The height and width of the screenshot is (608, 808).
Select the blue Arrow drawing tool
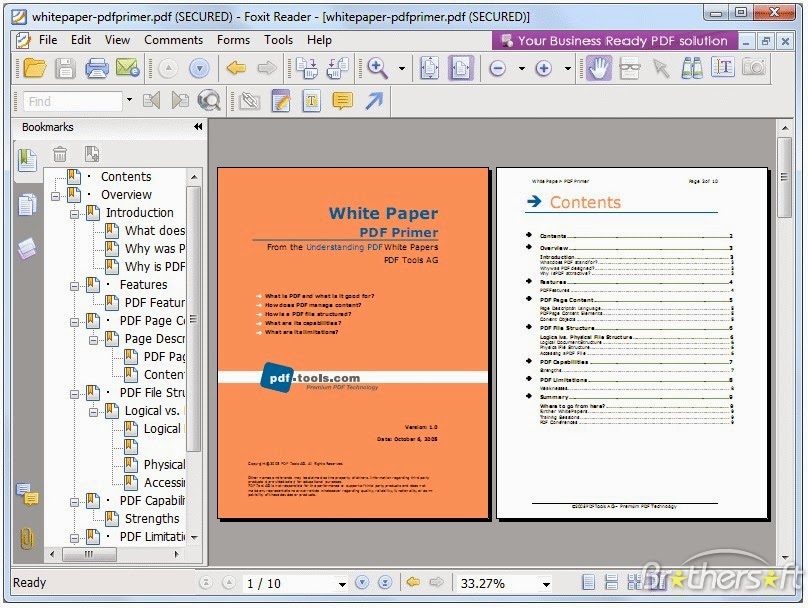(374, 100)
